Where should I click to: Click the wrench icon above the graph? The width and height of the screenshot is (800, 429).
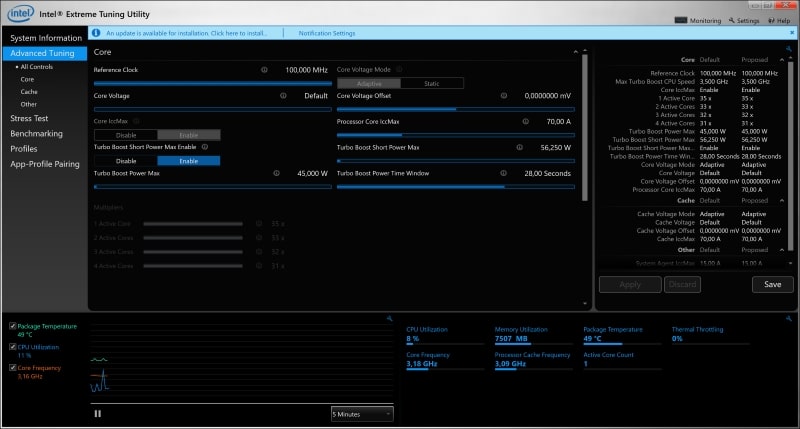(389, 318)
